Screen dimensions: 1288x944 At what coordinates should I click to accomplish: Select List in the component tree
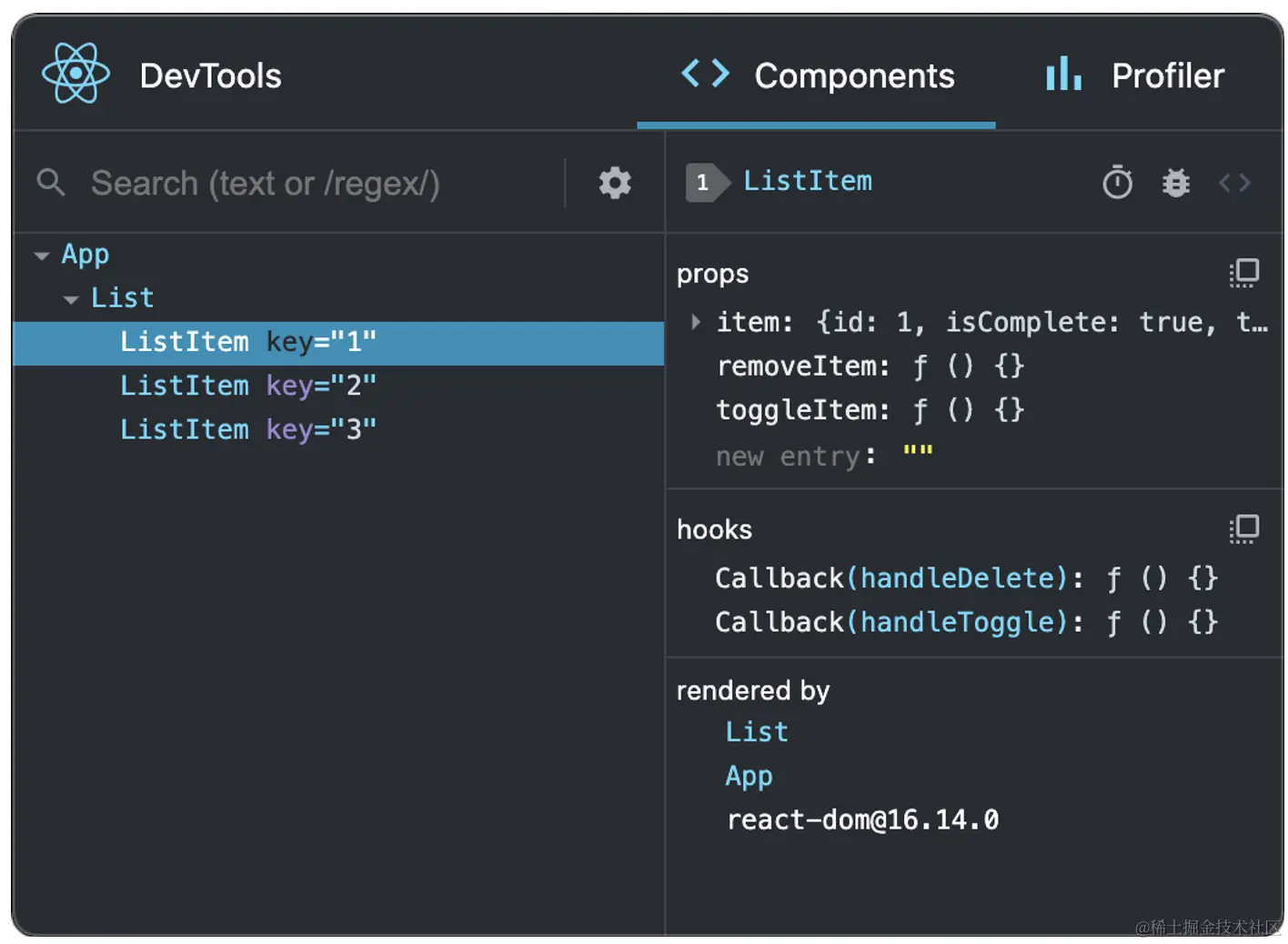click(122, 297)
